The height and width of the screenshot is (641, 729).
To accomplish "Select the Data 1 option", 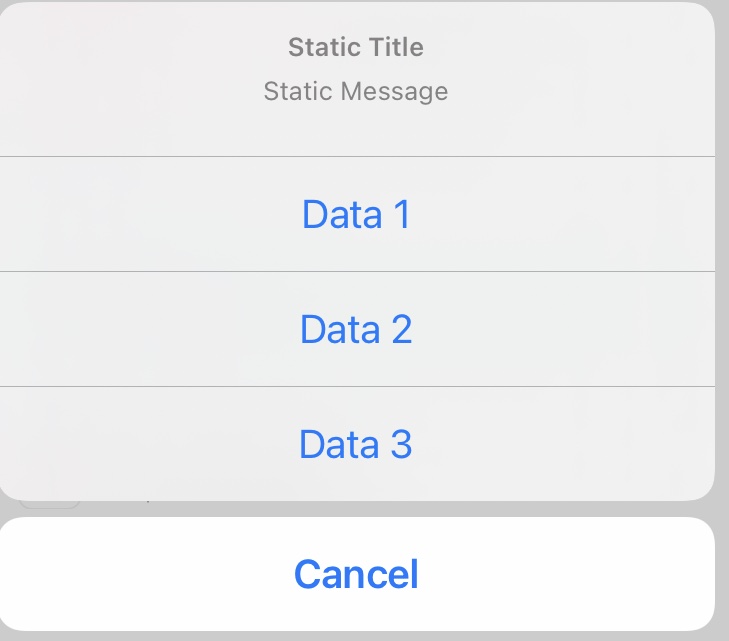I will coord(356,215).
